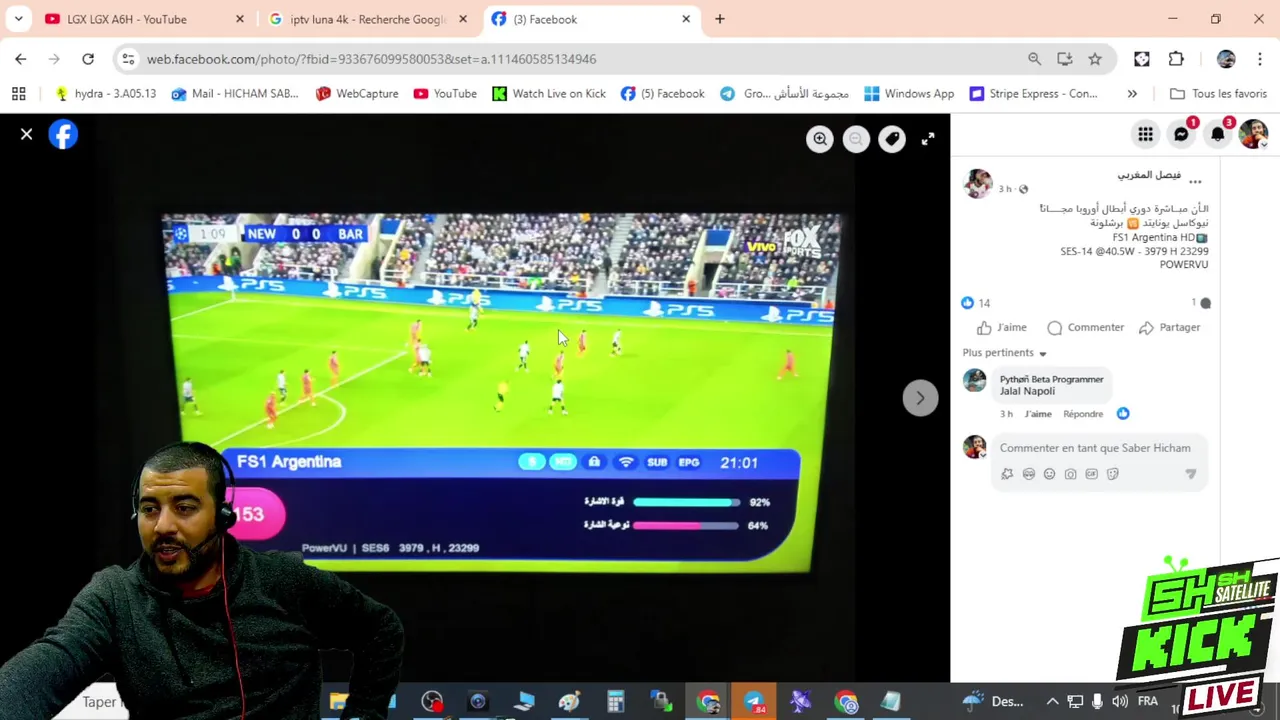Image resolution: width=1280 pixels, height=720 pixels.
Task: Go to the next photo with arrow
Action: pyautogui.click(x=920, y=398)
